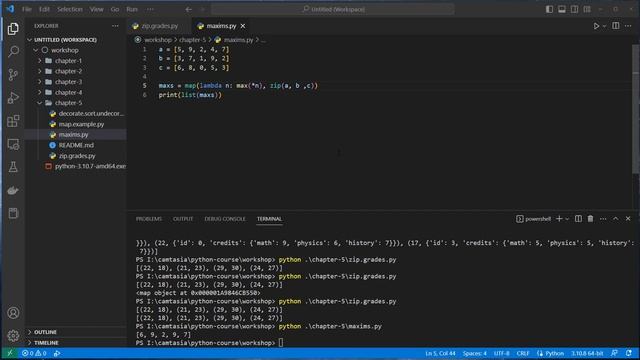The width and height of the screenshot is (640, 360).
Task: Open remote window status button
Action: tap(10, 353)
